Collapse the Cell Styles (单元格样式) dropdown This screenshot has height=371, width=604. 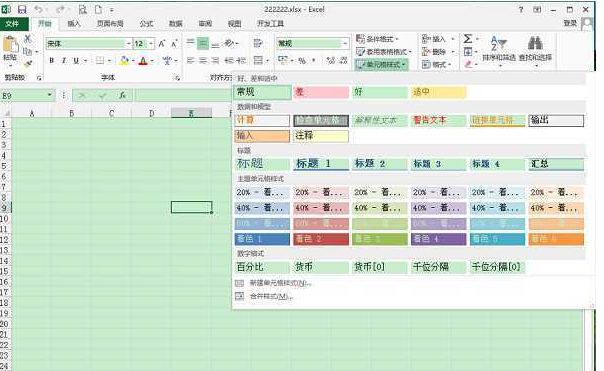click(x=381, y=64)
